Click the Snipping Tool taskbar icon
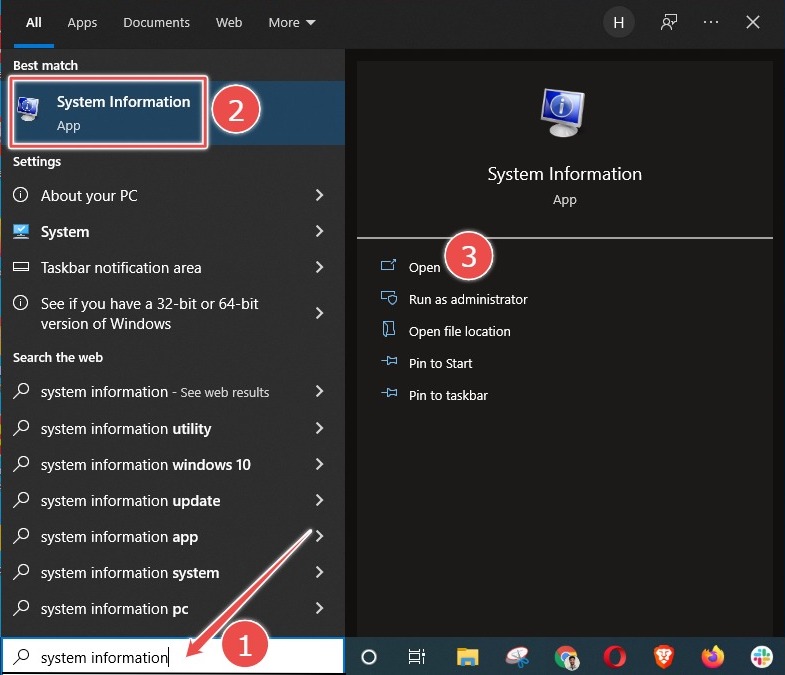The width and height of the screenshot is (785, 675). click(x=517, y=657)
